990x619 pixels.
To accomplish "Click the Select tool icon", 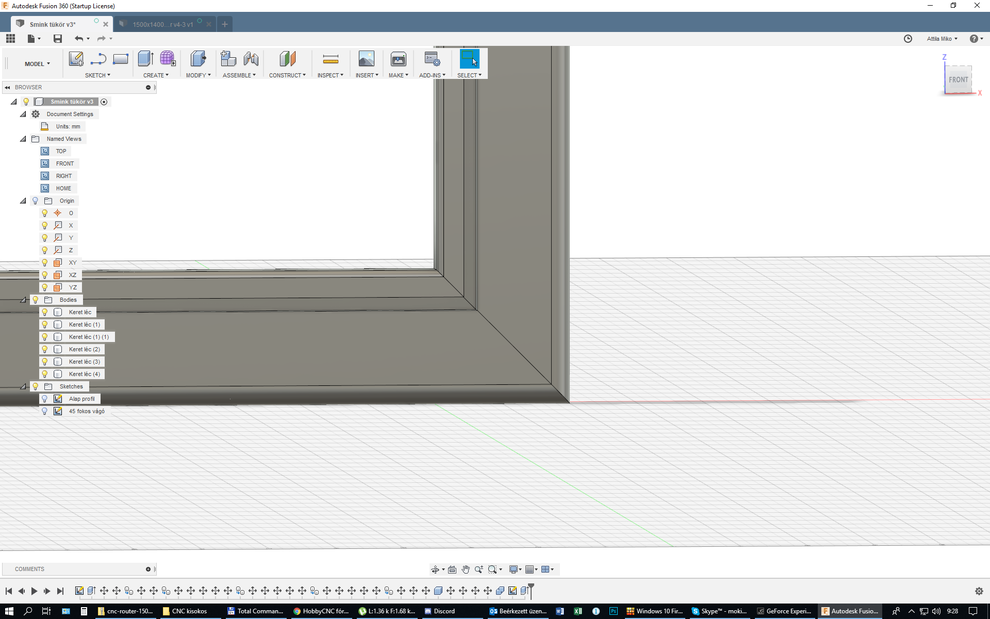I will tap(469, 59).
